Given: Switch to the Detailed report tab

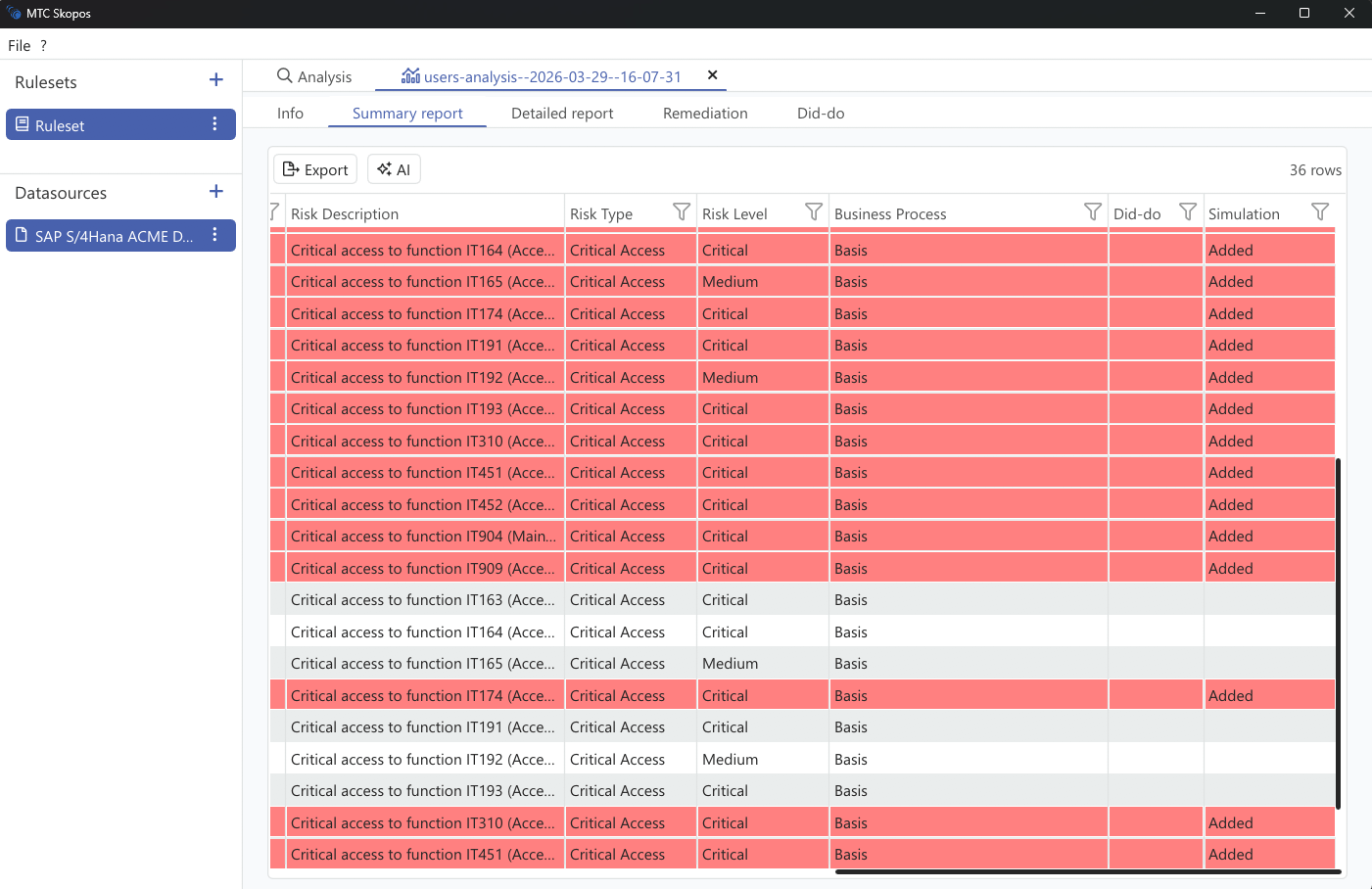Looking at the screenshot, I should [x=561, y=113].
